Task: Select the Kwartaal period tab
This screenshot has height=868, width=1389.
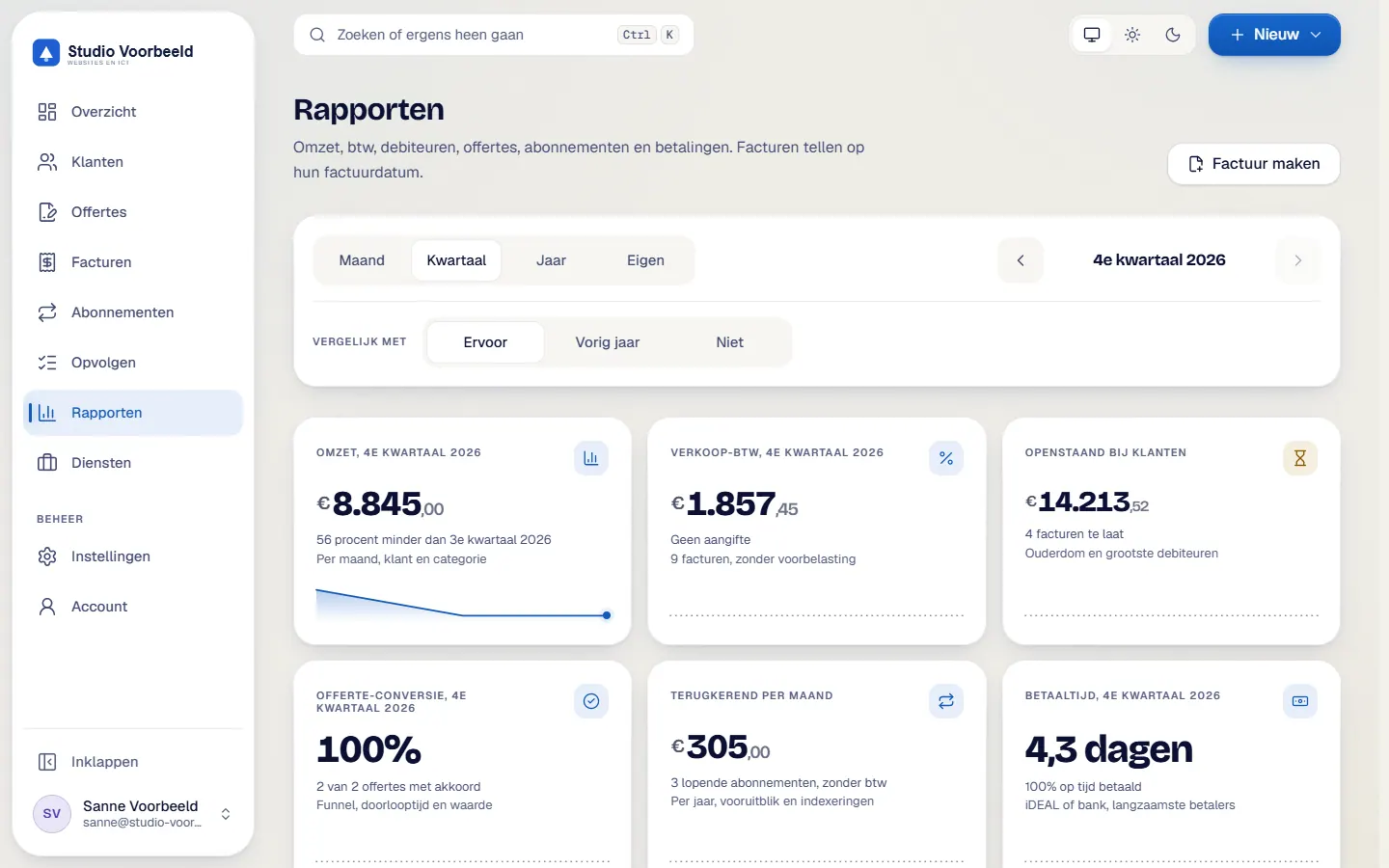Action: coord(456,260)
